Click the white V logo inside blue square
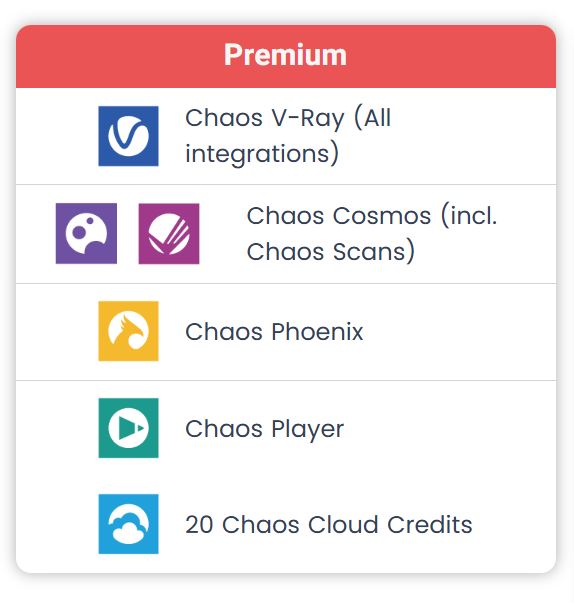The image size is (574, 603). coord(128,136)
